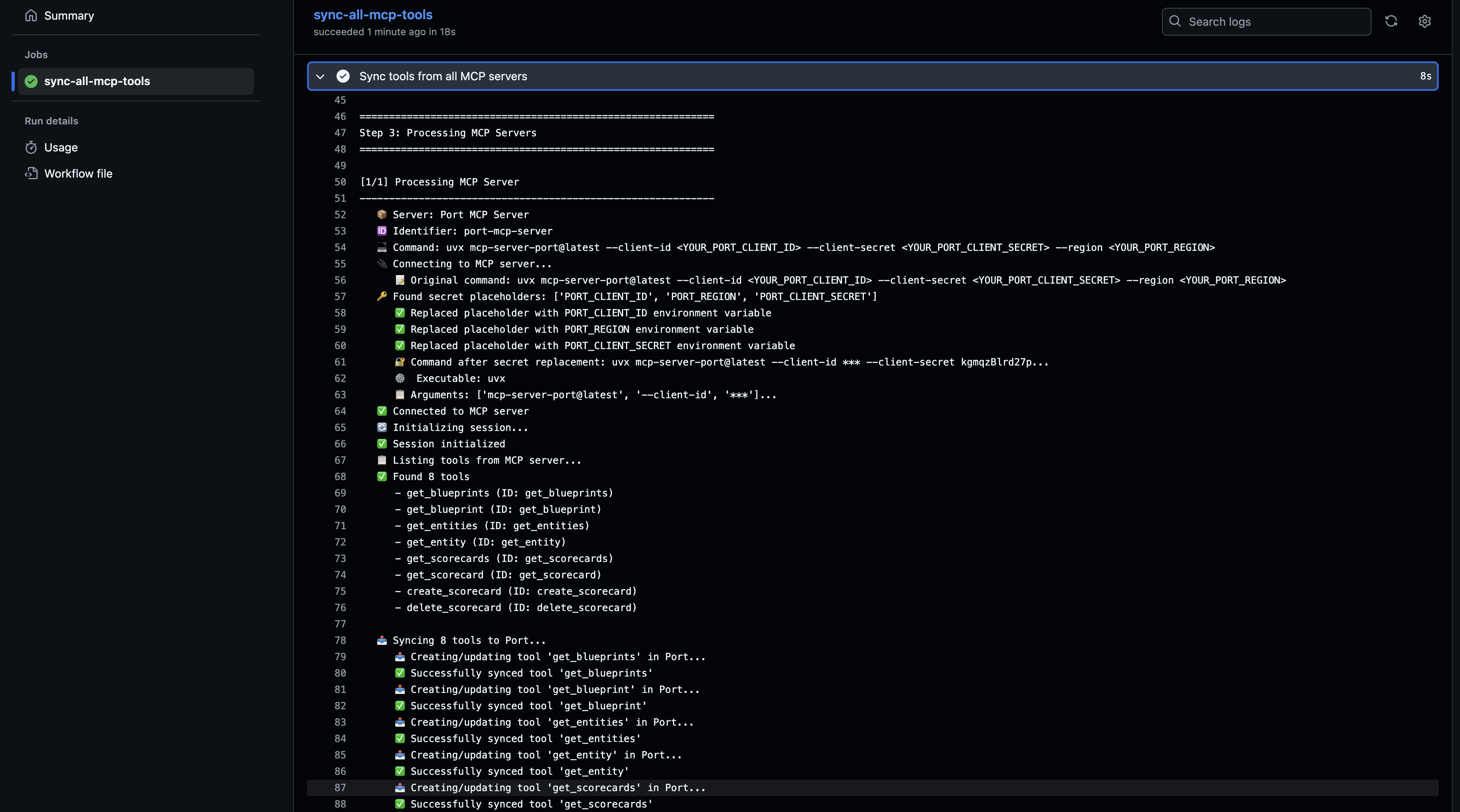Image resolution: width=1460 pixels, height=812 pixels.
Task: Click the refresh logs icon
Action: [x=1391, y=22]
